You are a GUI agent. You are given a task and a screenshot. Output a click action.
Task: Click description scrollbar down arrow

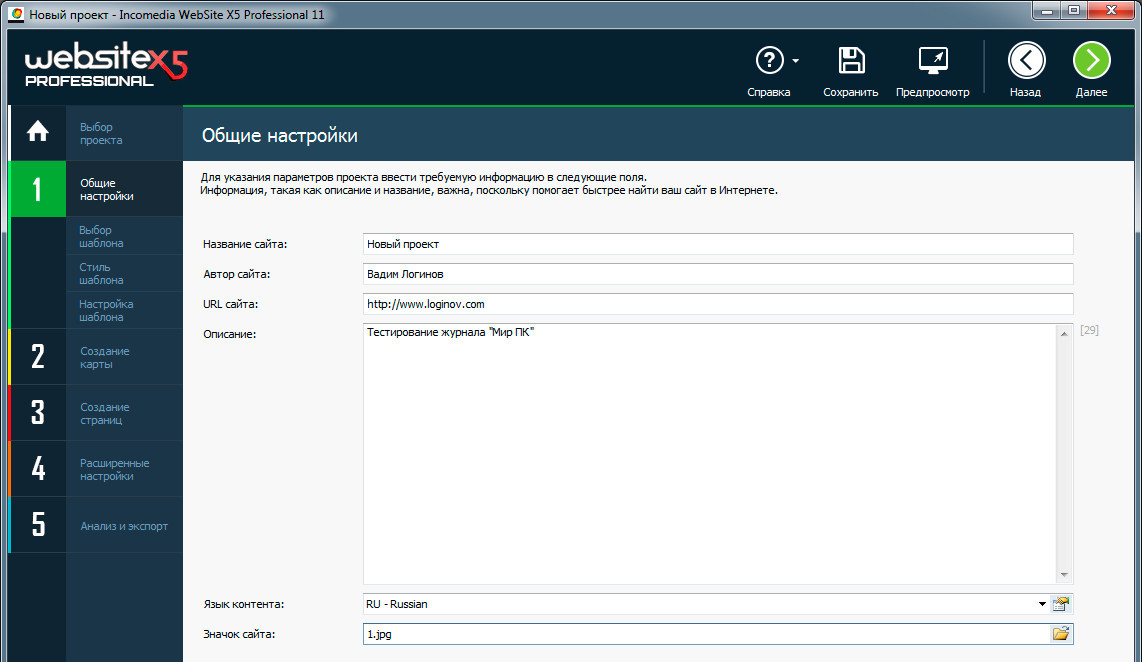[1064, 575]
